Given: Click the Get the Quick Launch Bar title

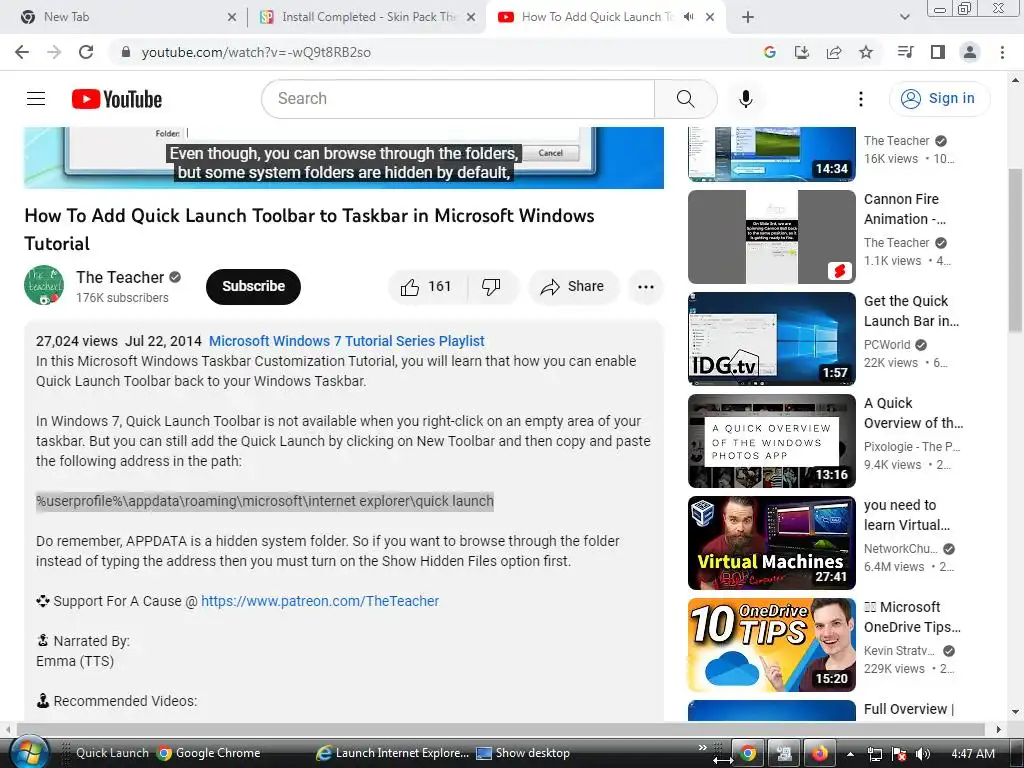Looking at the screenshot, I should tap(911, 311).
